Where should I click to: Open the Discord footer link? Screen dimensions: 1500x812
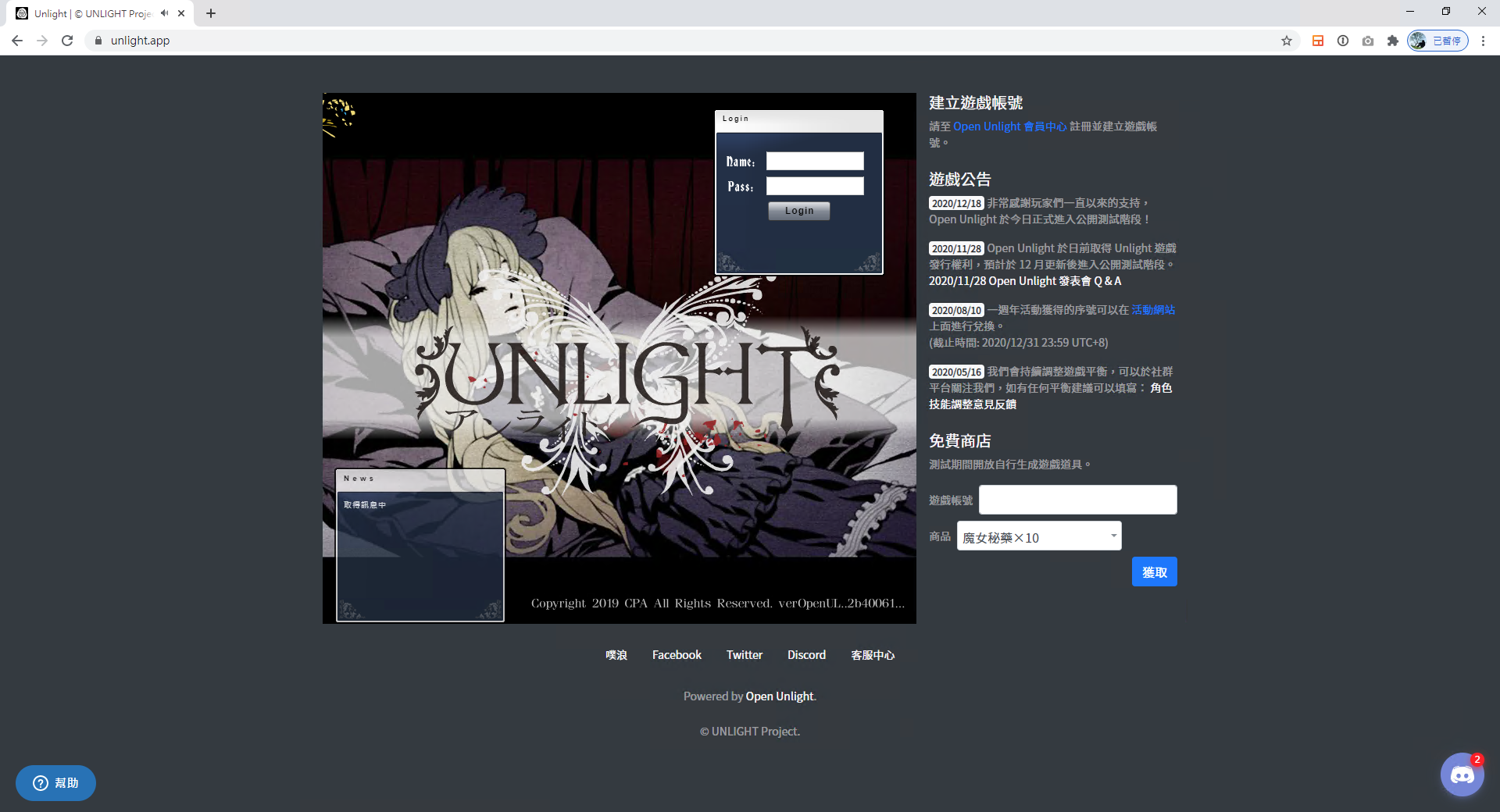tap(806, 655)
